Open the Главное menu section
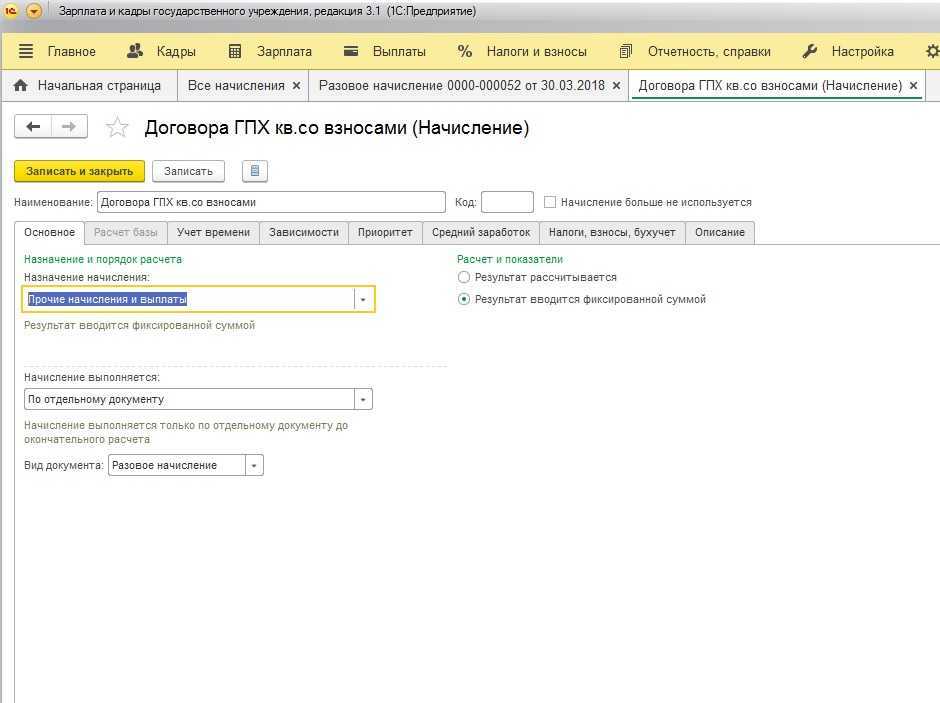 (x=71, y=52)
